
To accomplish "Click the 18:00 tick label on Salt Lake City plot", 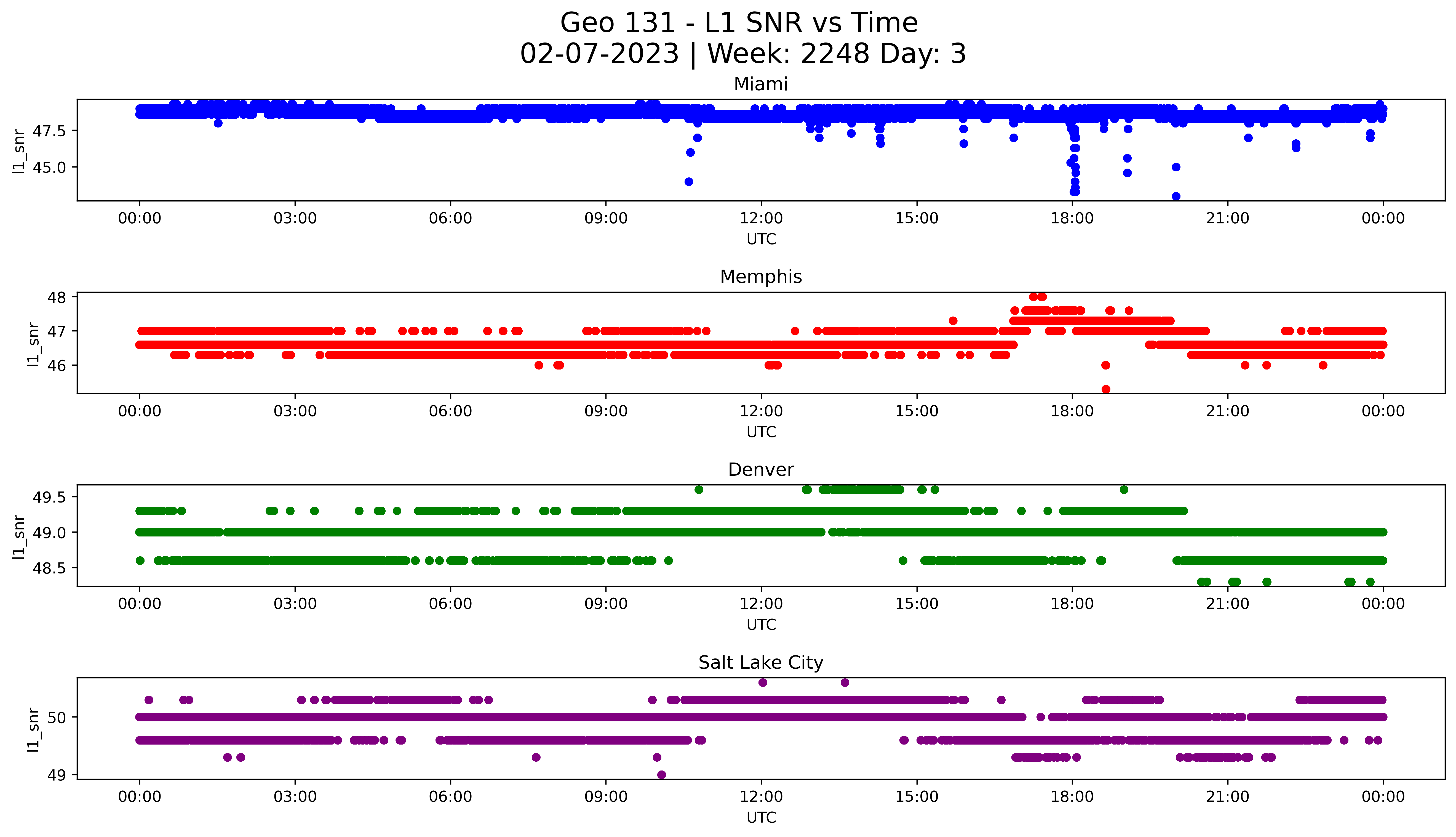I will click(1072, 797).
